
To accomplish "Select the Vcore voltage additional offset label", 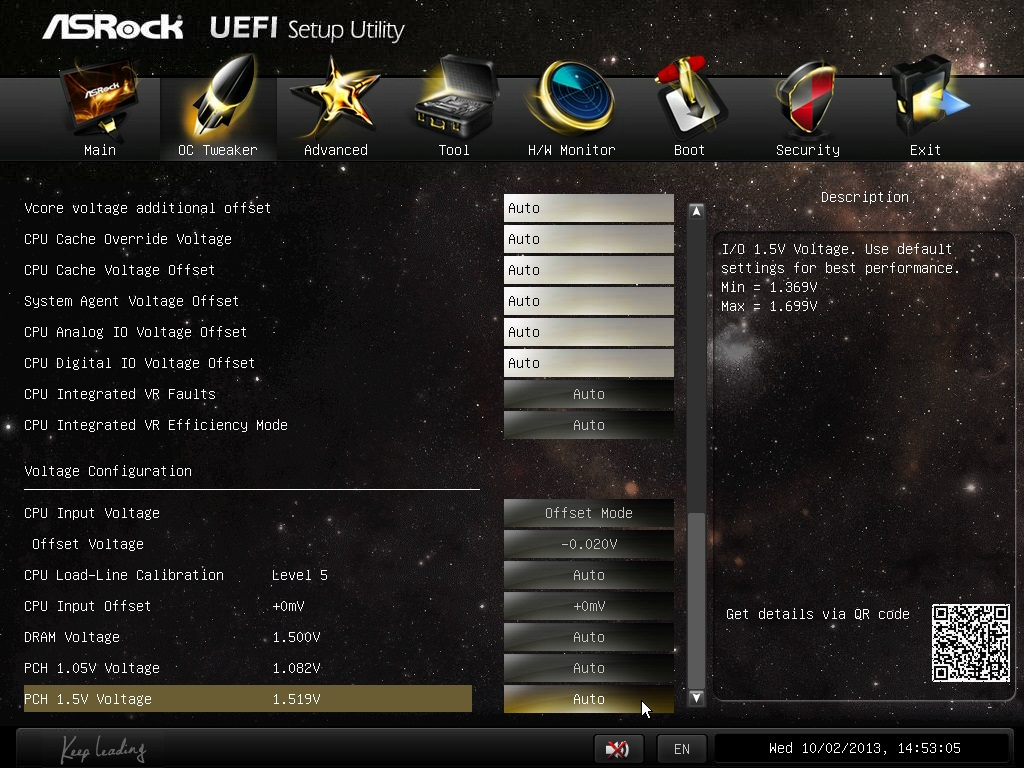I will point(147,208).
